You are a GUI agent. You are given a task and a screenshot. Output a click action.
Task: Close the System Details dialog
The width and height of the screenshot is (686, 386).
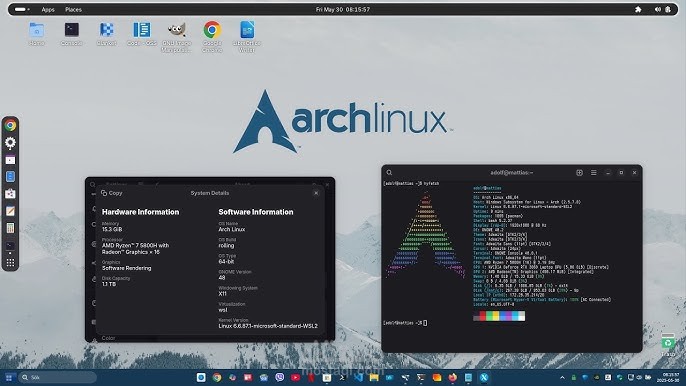click(316, 193)
